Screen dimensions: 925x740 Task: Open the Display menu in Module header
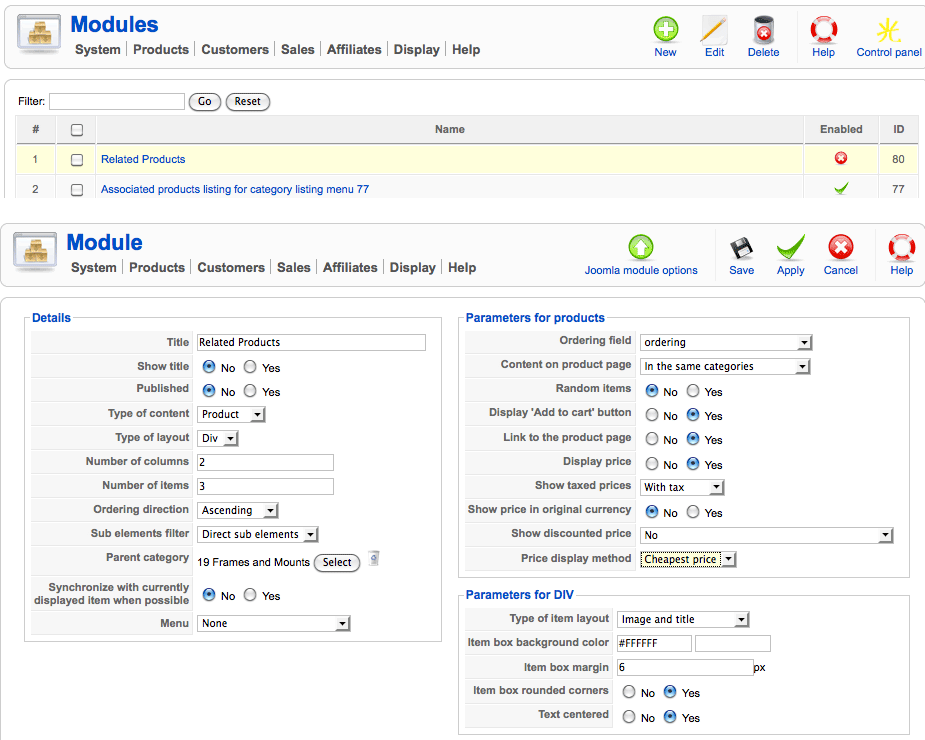(x=413, y=268)
